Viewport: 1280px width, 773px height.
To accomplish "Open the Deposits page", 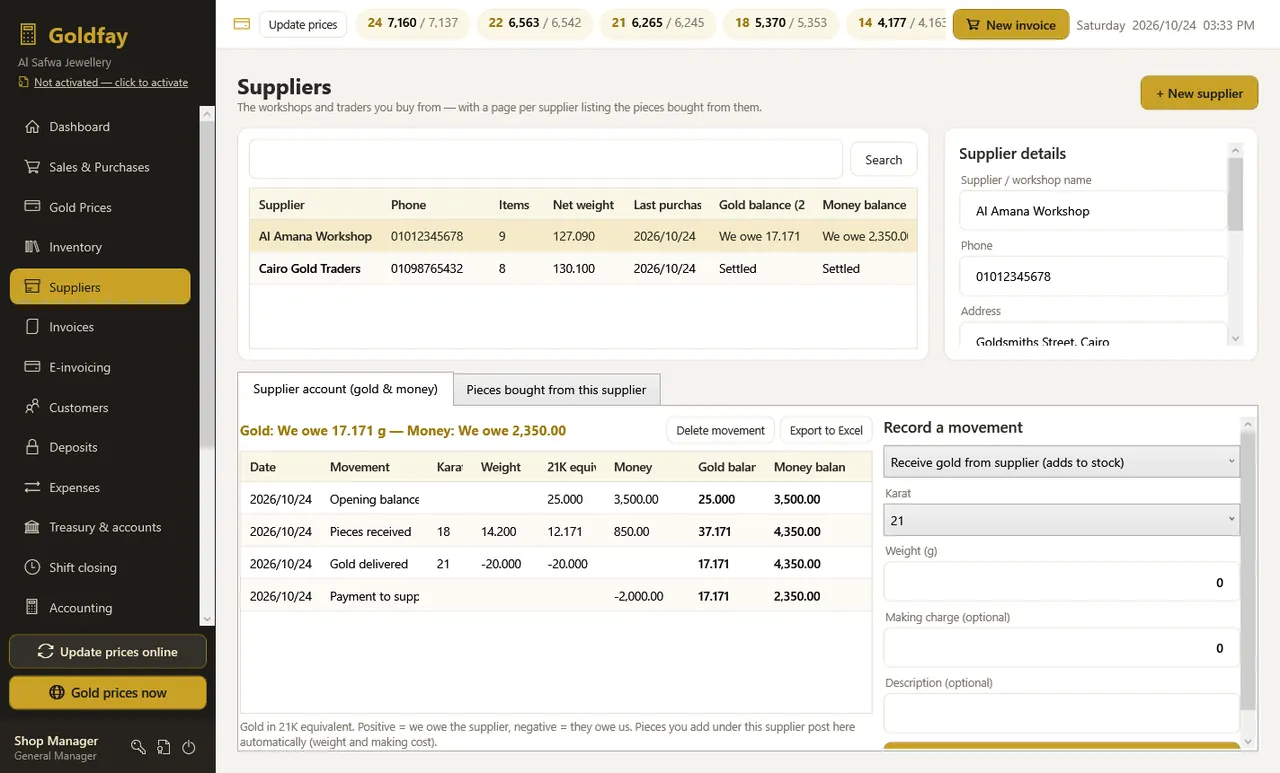I will click(x=100, y=447).
